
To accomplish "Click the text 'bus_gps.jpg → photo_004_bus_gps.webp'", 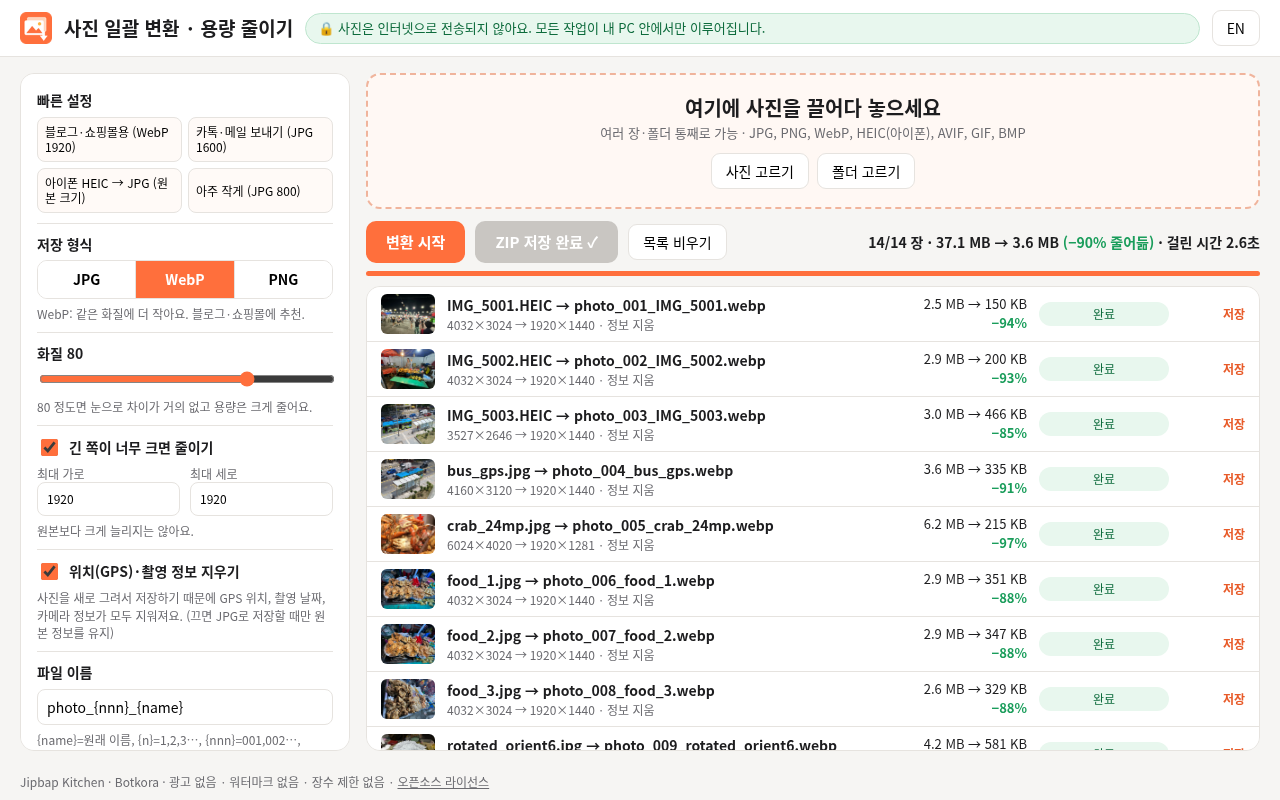I will pos(590,470).
